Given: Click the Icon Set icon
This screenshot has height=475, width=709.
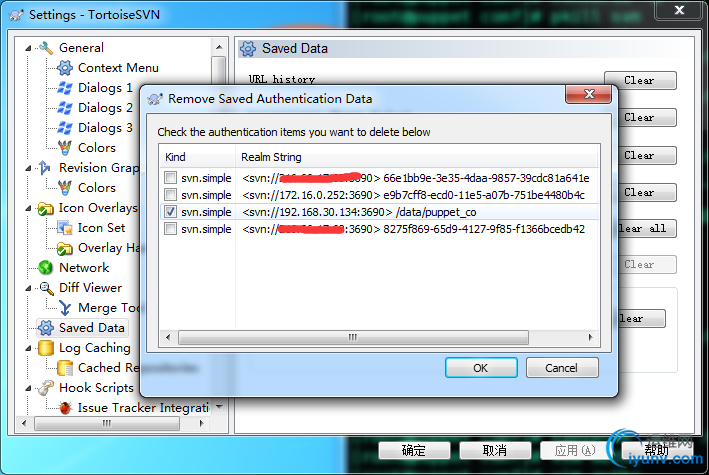Looking at the screenshot, I should [x=65, y=228].
